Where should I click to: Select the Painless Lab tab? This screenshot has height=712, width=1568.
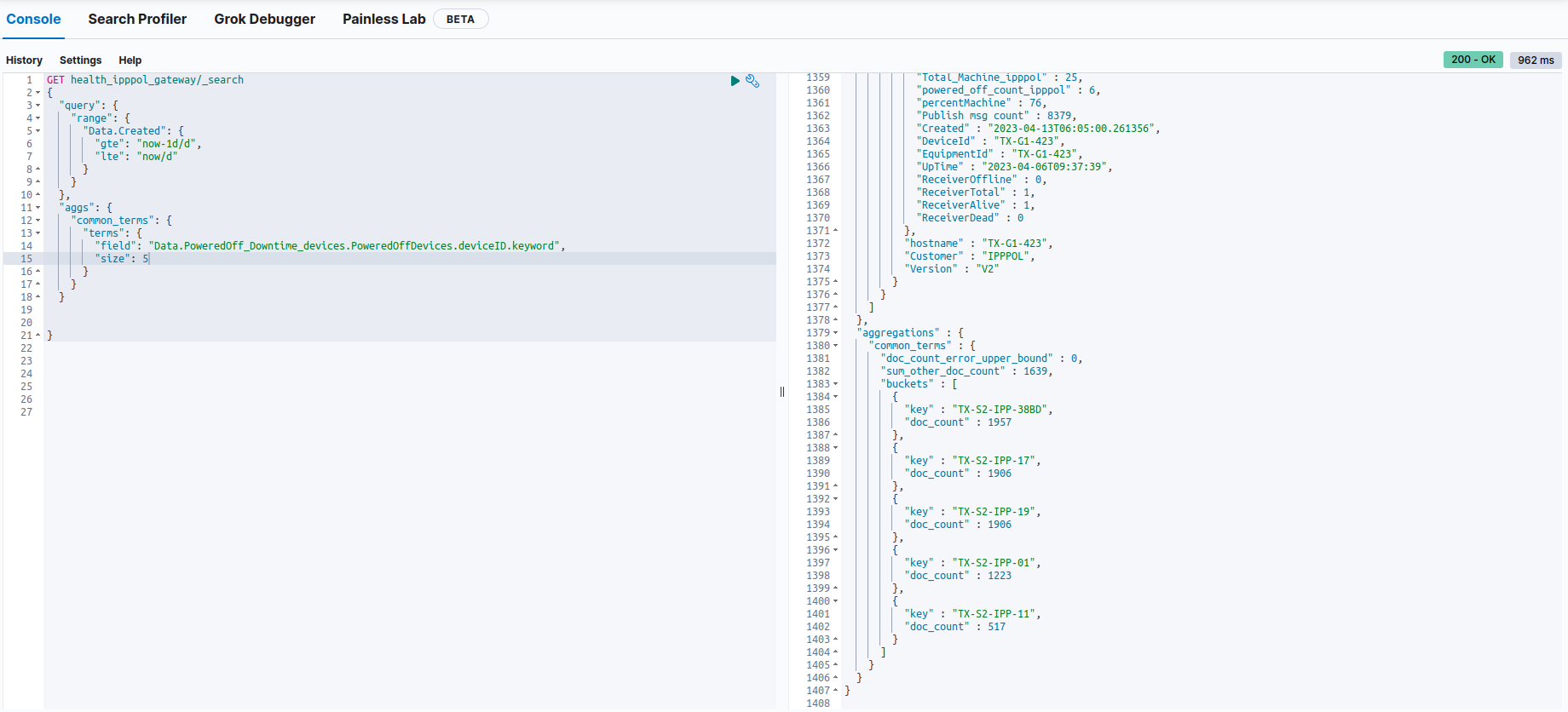tap(383, 19)
